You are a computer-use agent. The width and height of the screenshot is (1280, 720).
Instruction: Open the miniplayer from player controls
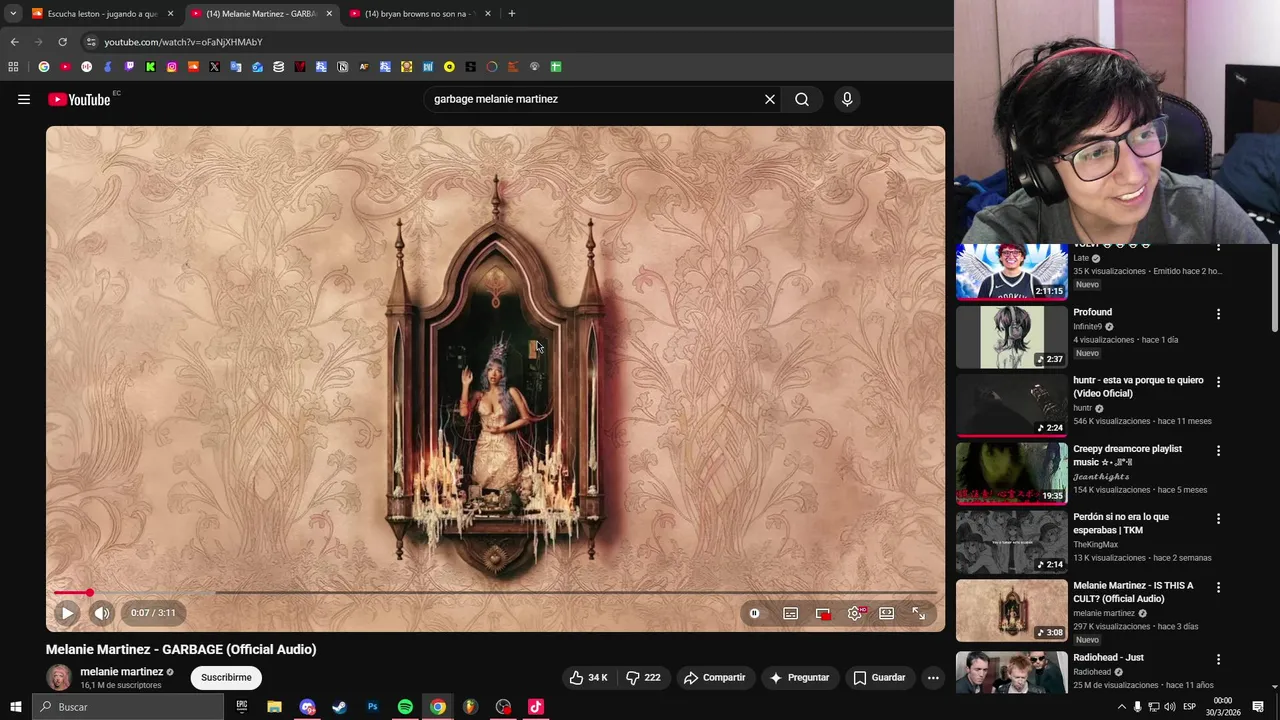(x=822, y=613)
